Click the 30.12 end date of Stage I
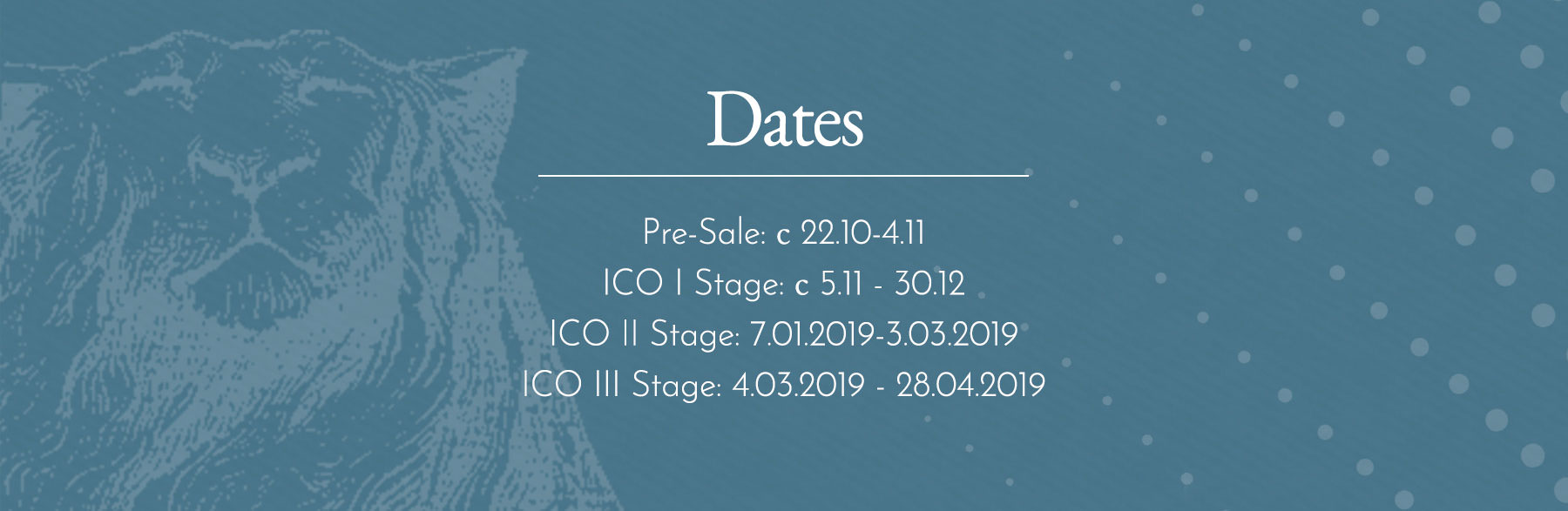1568x511 pixels. [x=930, y=284]
